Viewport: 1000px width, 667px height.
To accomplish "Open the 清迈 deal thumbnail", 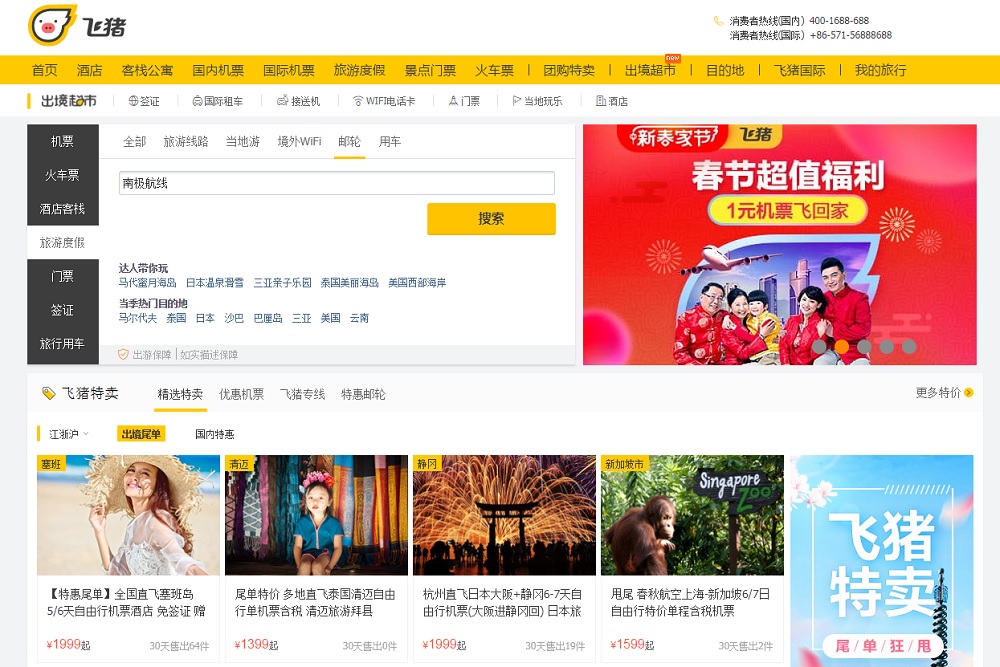I will pos(316,515).
